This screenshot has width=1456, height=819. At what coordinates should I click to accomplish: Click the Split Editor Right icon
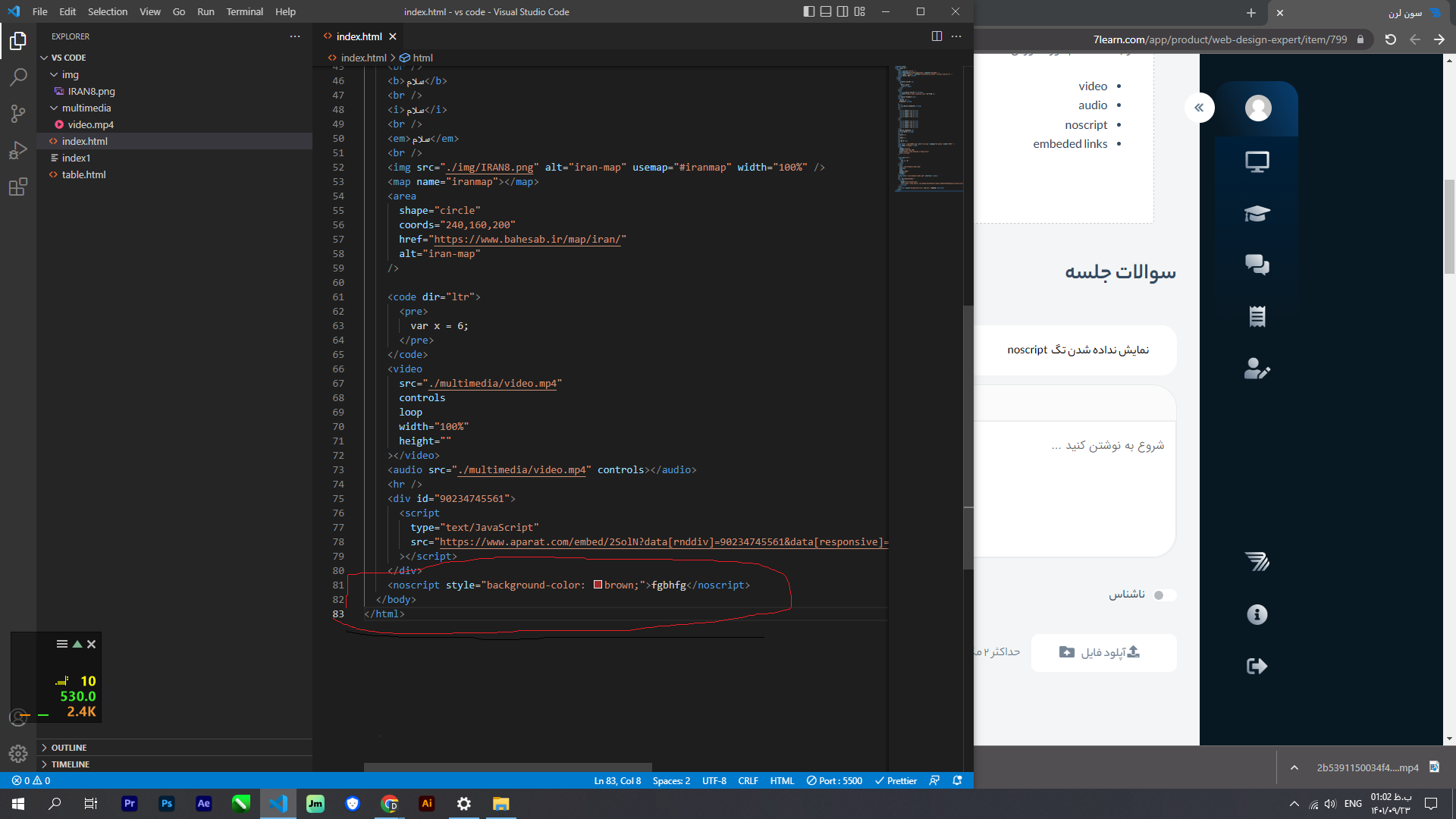(x=937, y=36)
